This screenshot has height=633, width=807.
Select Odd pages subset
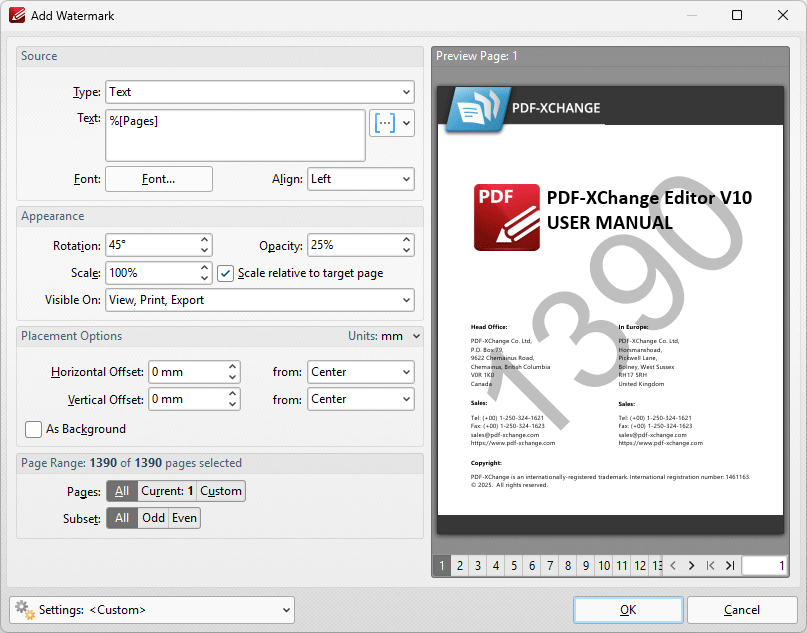pos(153,518)
